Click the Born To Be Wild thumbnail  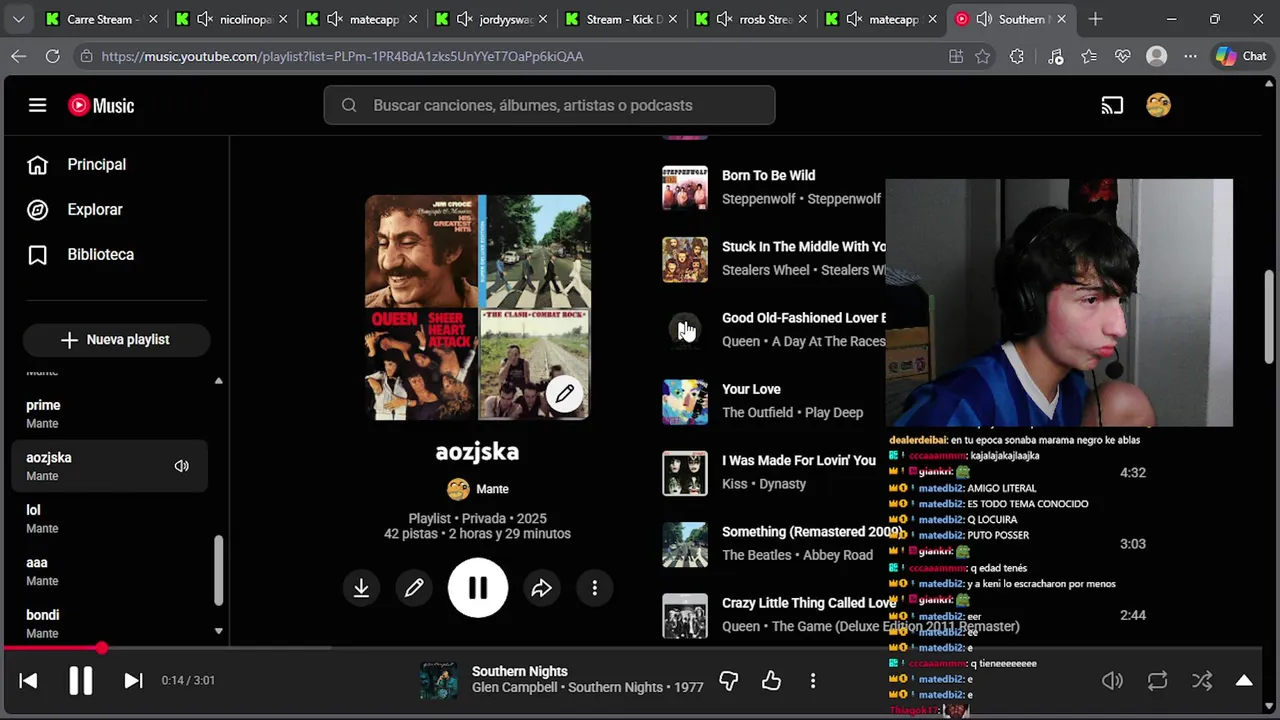pos(685,187)
